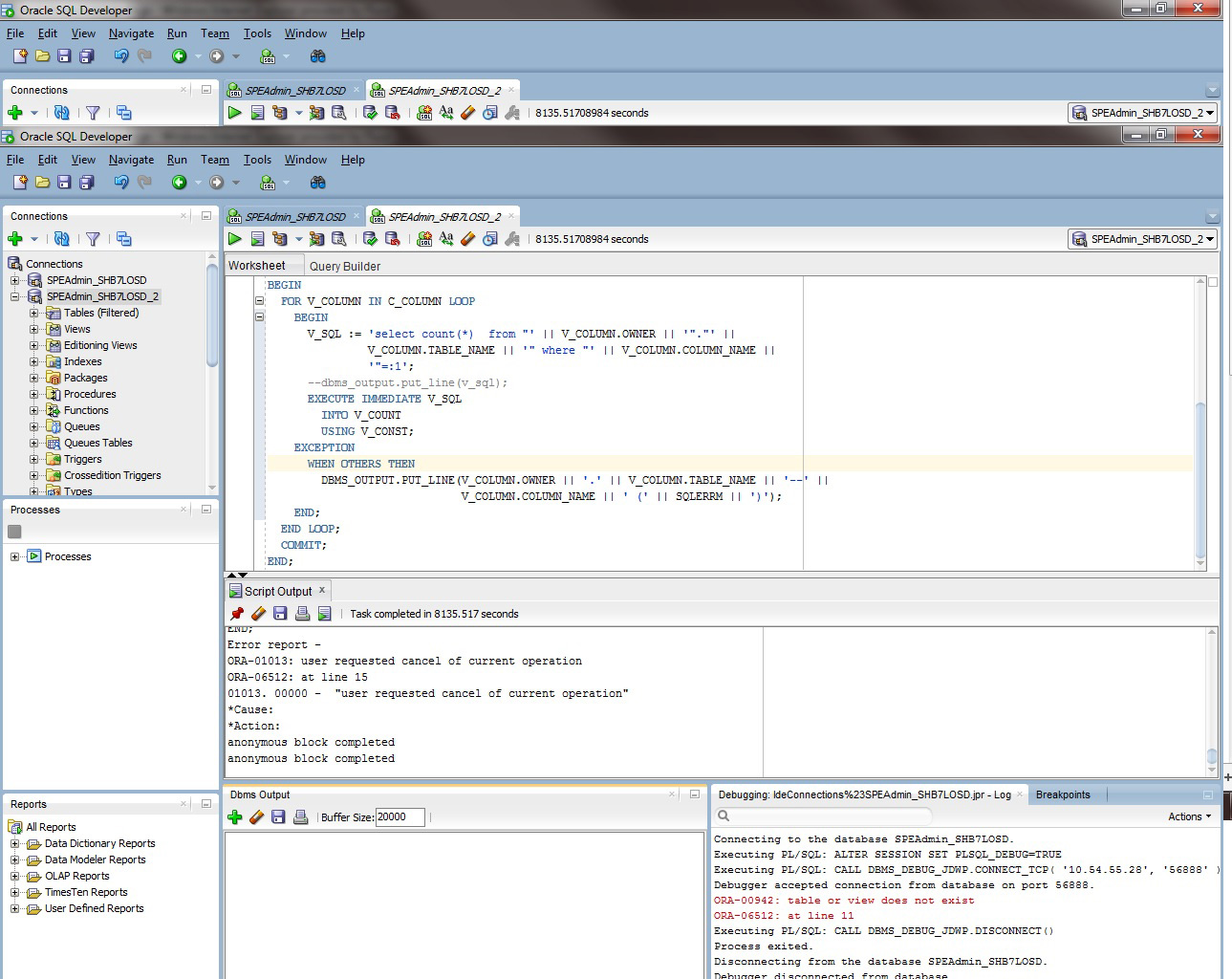Refresh connections in the front window's Connections panel
The width and height of the screenshot is (1232, 979).
(62, 239)
